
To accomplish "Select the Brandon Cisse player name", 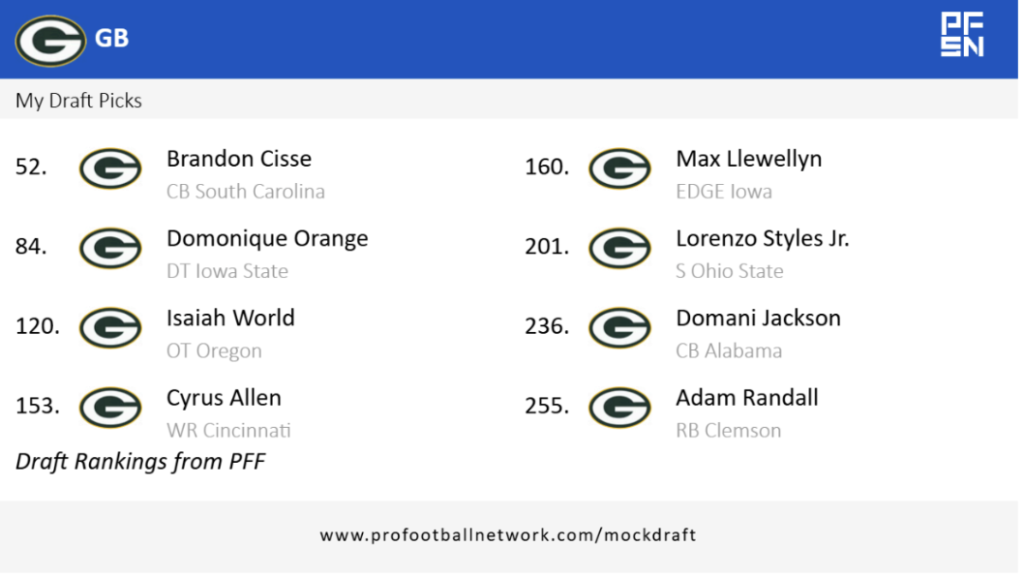I will (239, 159).
